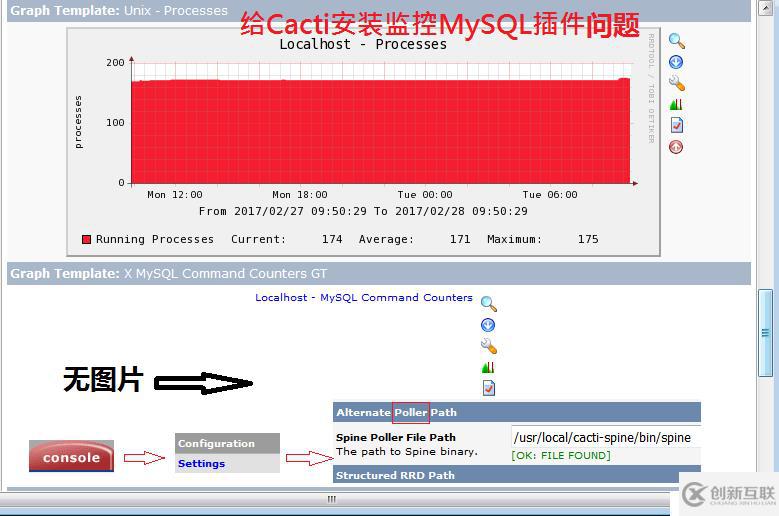Open the Settings link under Configuration
This screenshot has width=779, height=516.
click(201, 463)
